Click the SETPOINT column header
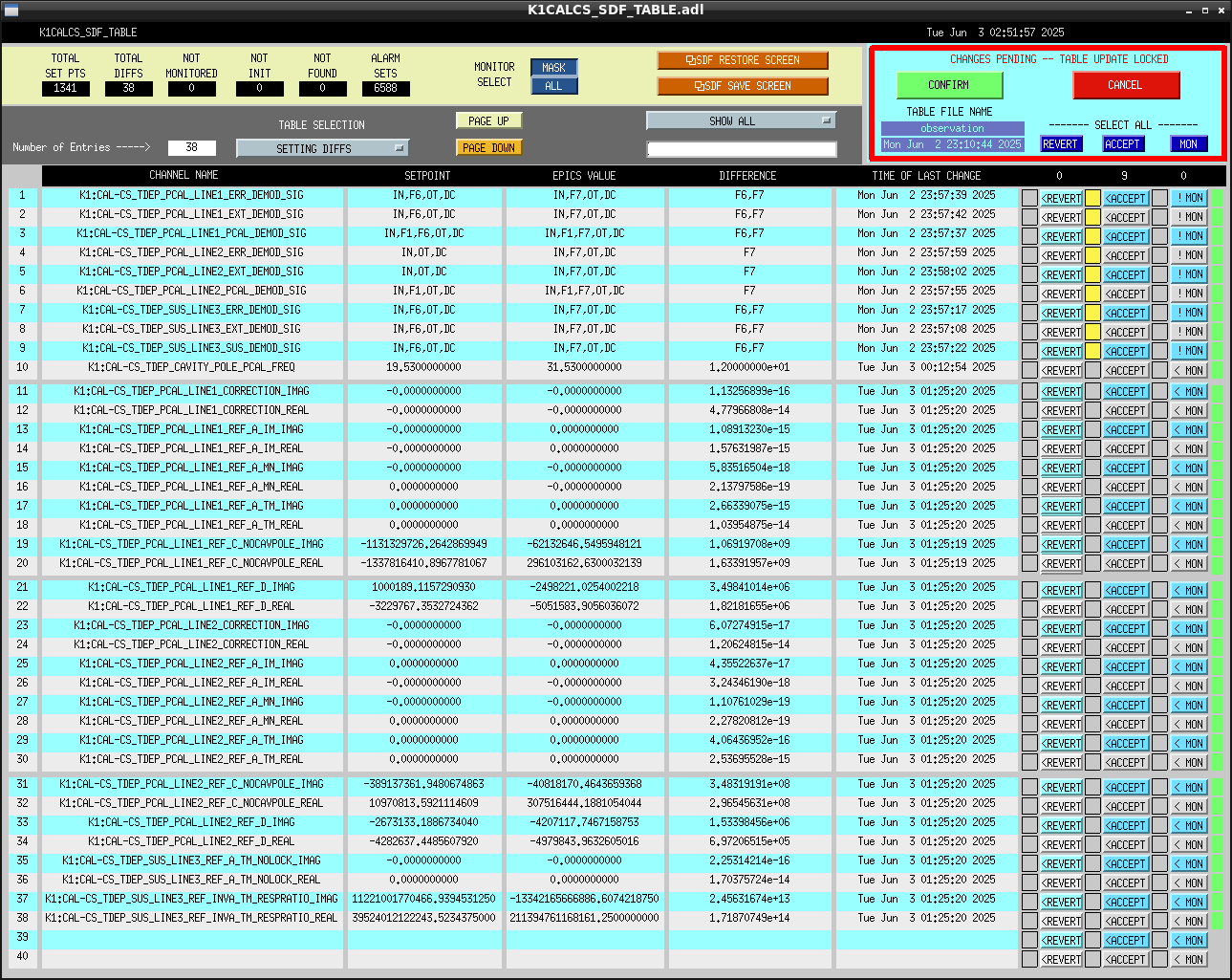1232x980 pixels. click(x=427, y=176)
